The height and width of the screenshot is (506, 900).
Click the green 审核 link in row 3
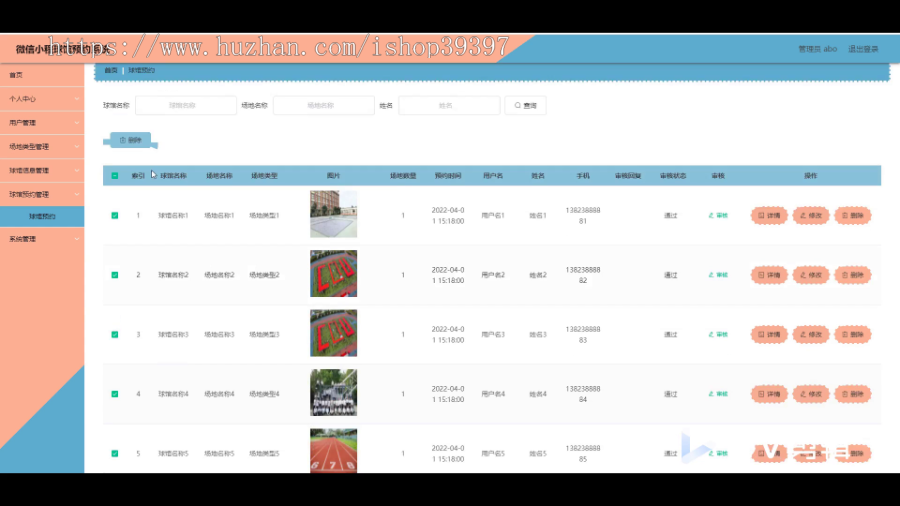(x=718, y=334)
